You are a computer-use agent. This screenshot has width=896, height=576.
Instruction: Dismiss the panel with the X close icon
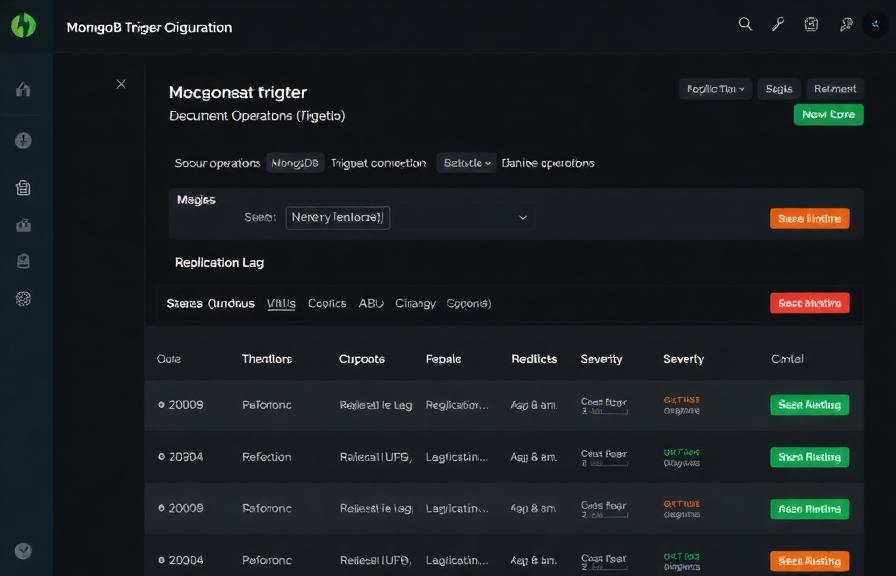[121, 84]
